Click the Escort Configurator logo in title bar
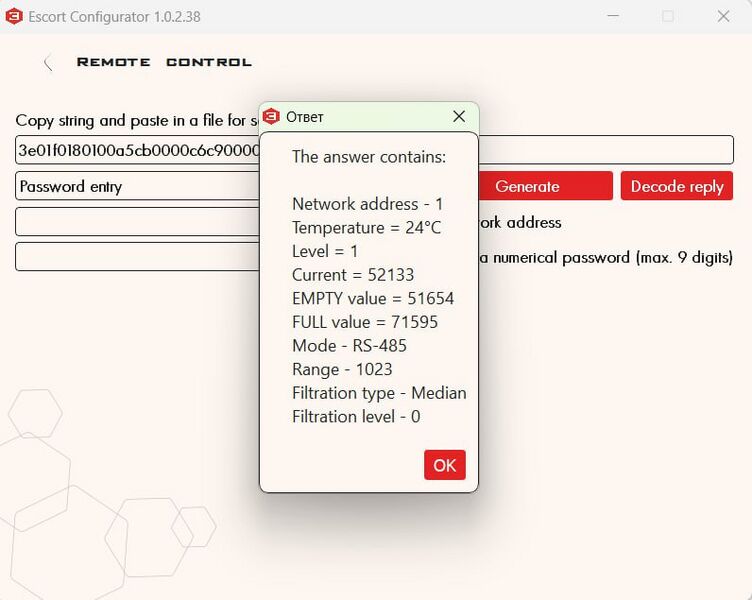752x600 pixels. pyautogui.click(x=14, y=16)
